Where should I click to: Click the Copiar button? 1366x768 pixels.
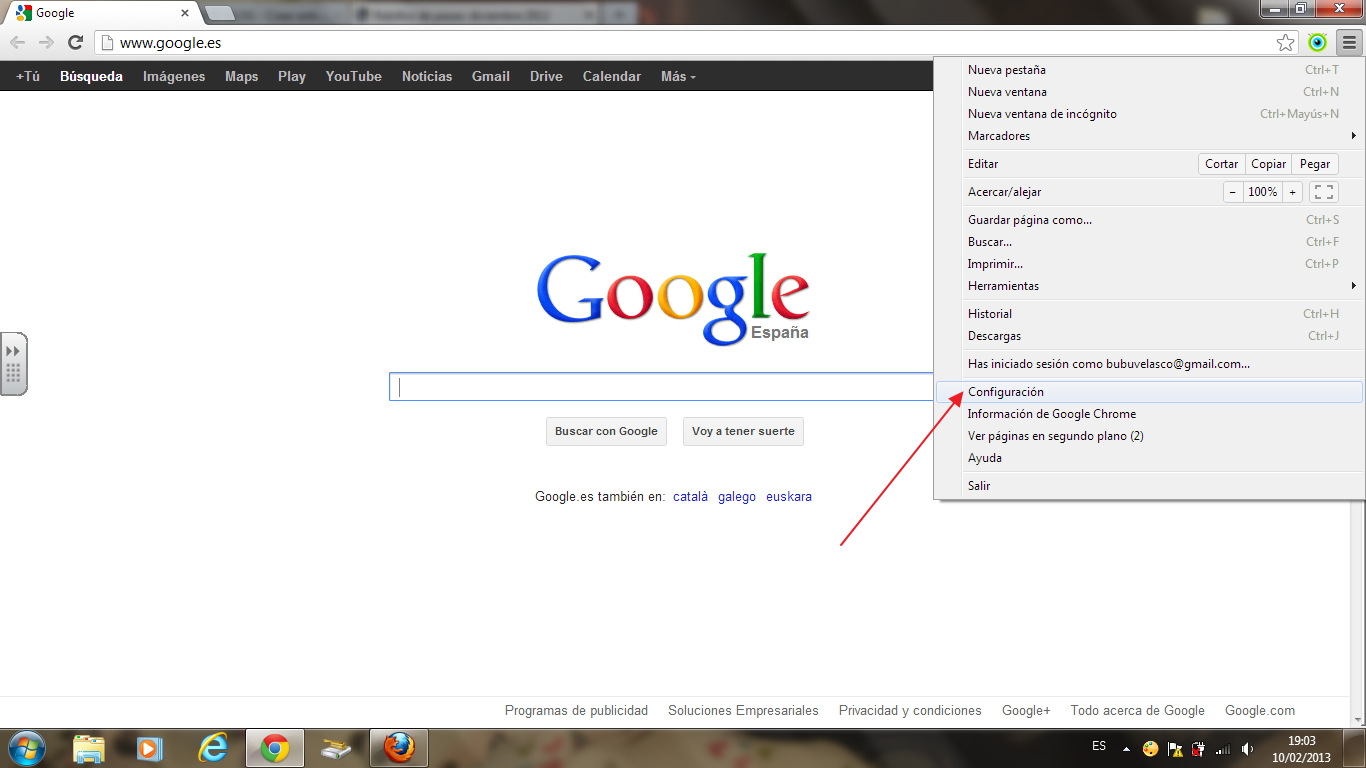1268,164
